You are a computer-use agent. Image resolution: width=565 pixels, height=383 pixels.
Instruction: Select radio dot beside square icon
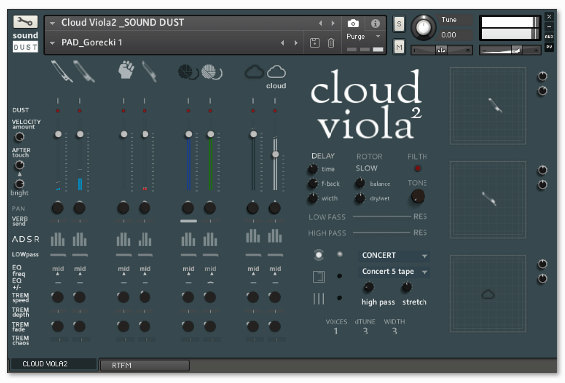pos(339,276)
